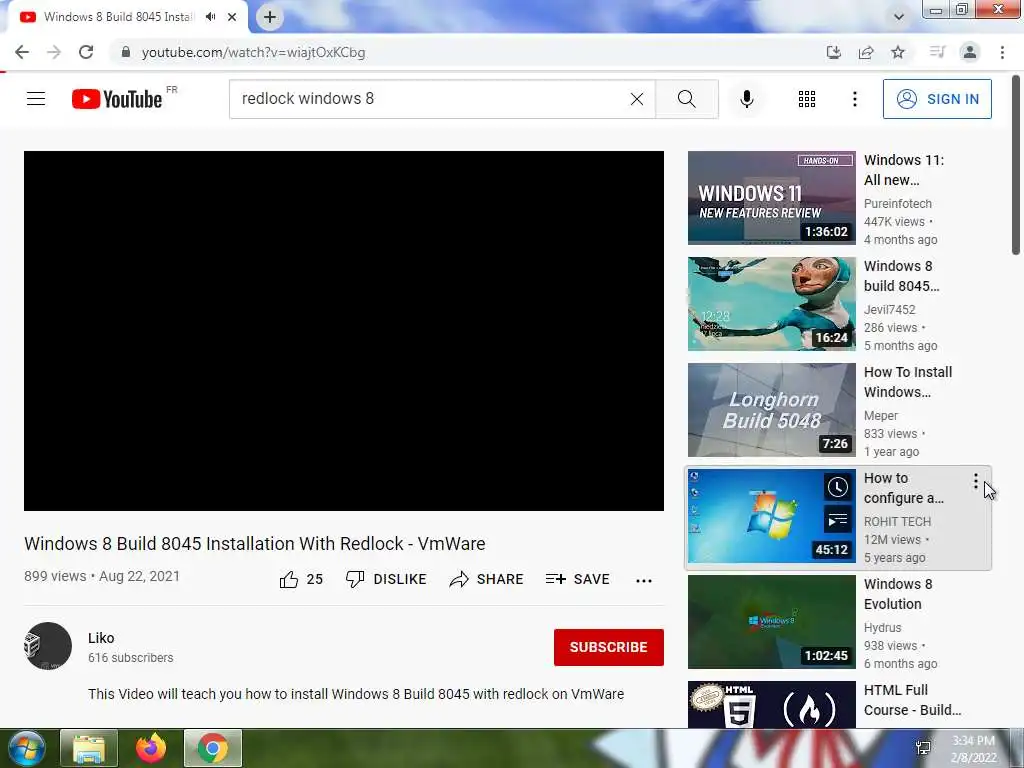1024x768 pixels.
Task: Click the black video player area
Action: tap(344, 331)
